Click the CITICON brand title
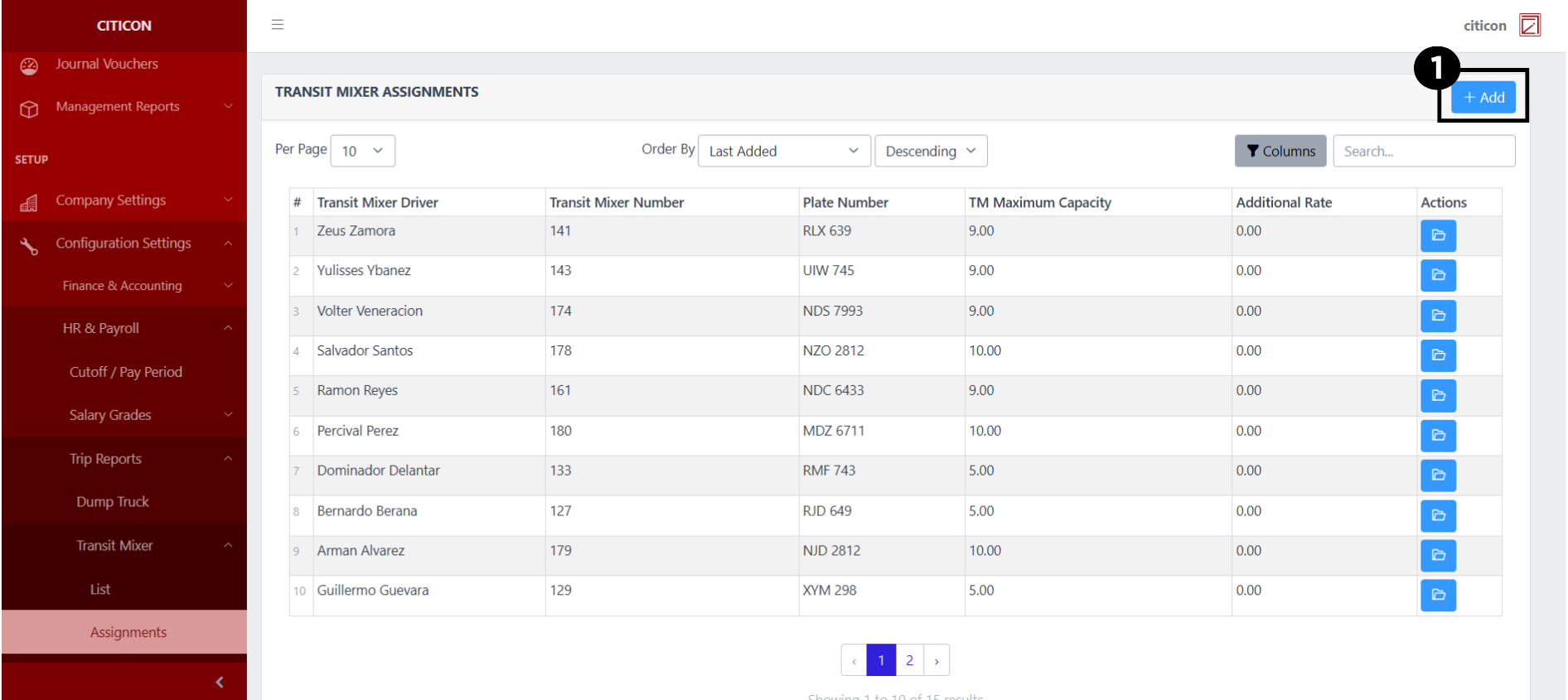 pos(124,26)
